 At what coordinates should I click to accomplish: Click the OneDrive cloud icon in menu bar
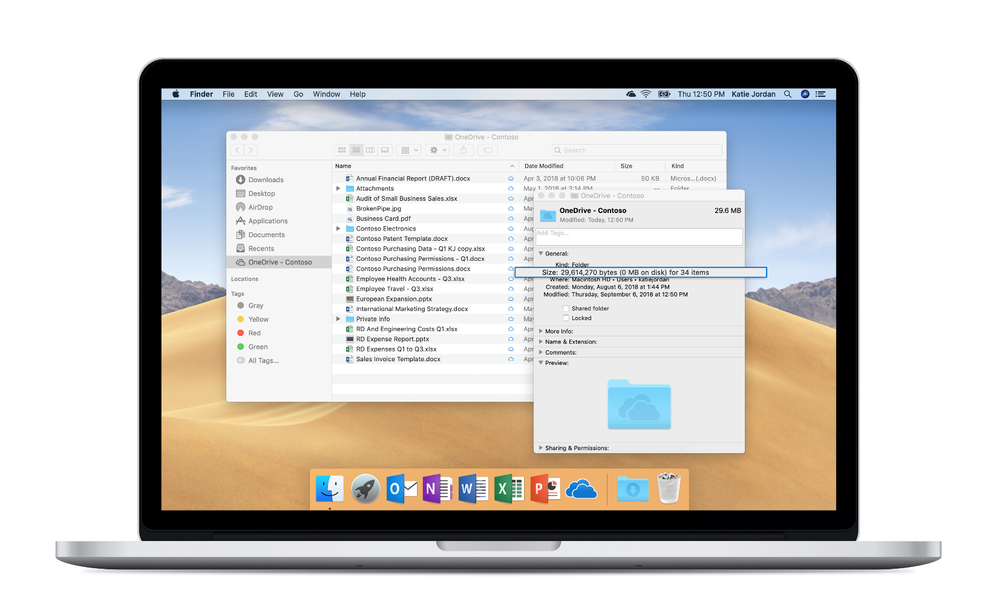(631, 94)
